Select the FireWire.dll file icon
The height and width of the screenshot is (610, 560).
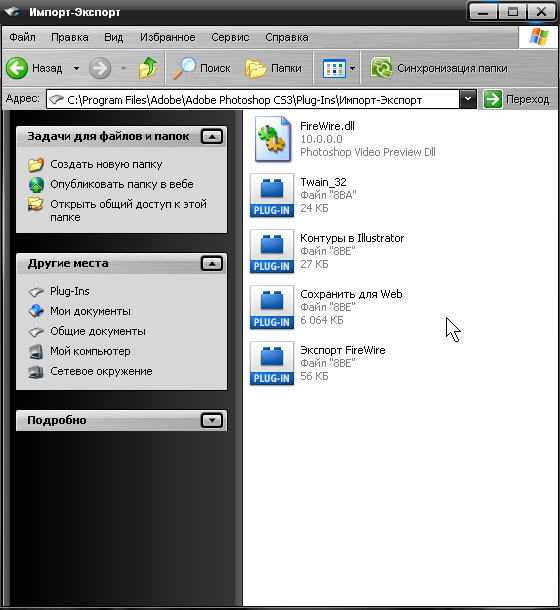[272, 139]
